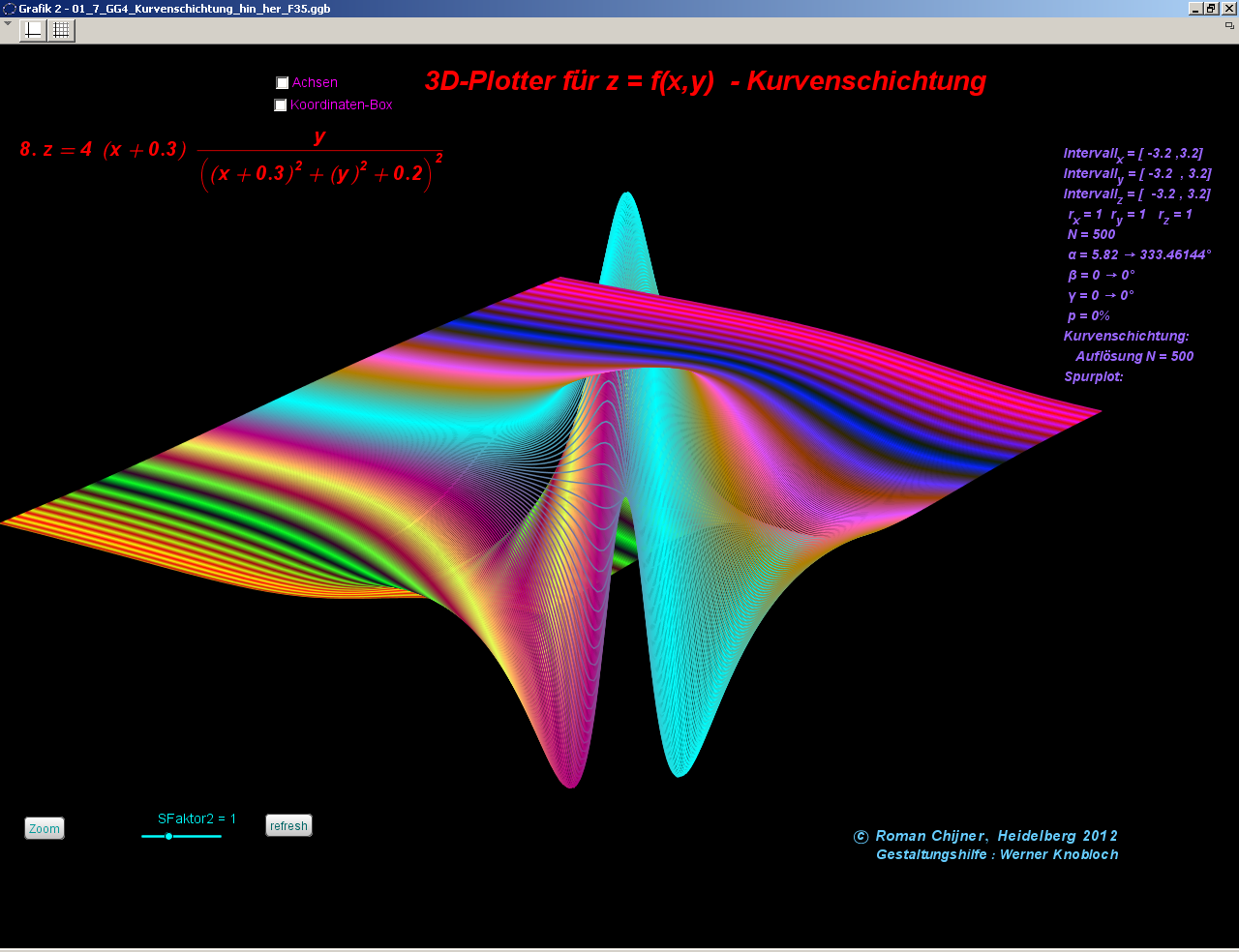Viewport: 1239px width, 952px height.
Task: Minimize the Grafik 2 window
Action: 1196,9
